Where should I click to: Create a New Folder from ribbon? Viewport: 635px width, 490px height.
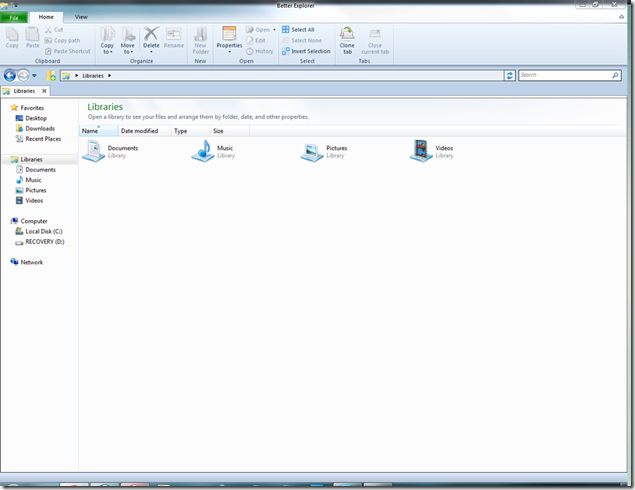pyautogui.click(x=200, y=40)
